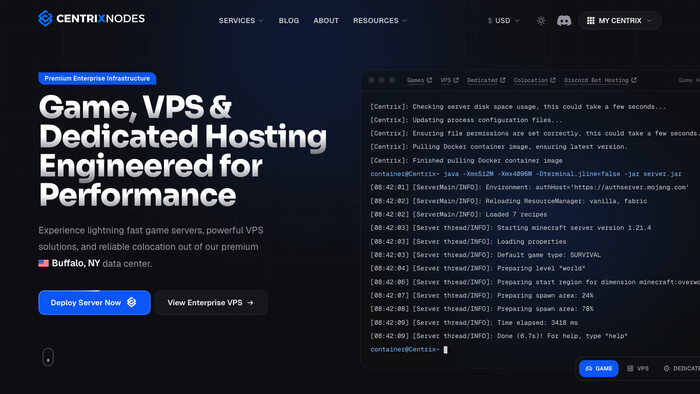The height and width of the screenshot is (394, 700).
Task: Click the Premium Enterprise Infrastructure badge
Action: click(x=97, y=78)
